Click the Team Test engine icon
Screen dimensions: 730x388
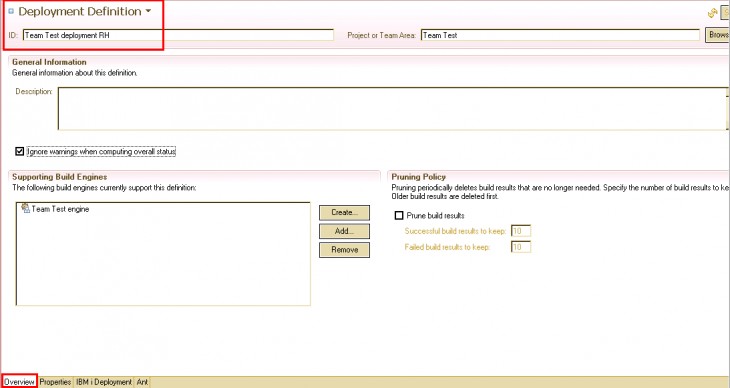[x=26, y=208]
